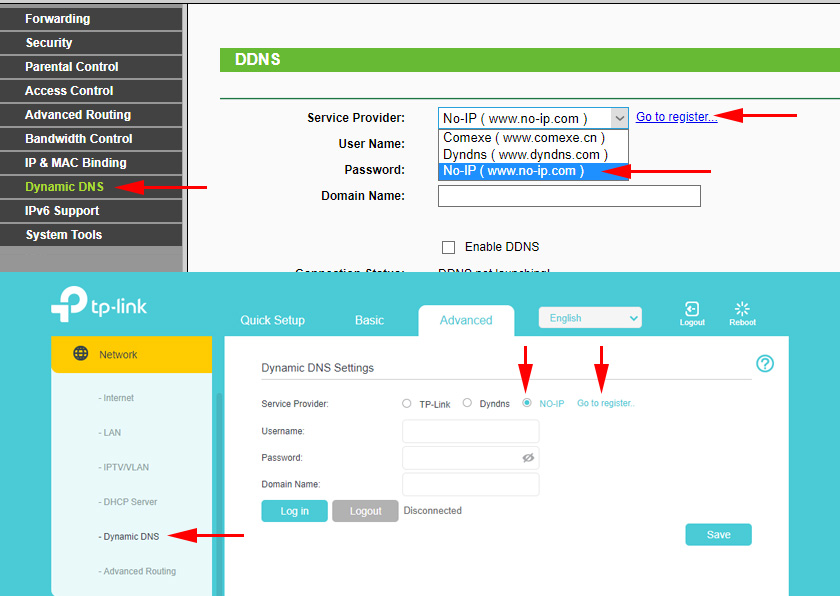The image size is (840, 596).
Task: Click the Reboot icon in header
Action: [742, 310]
